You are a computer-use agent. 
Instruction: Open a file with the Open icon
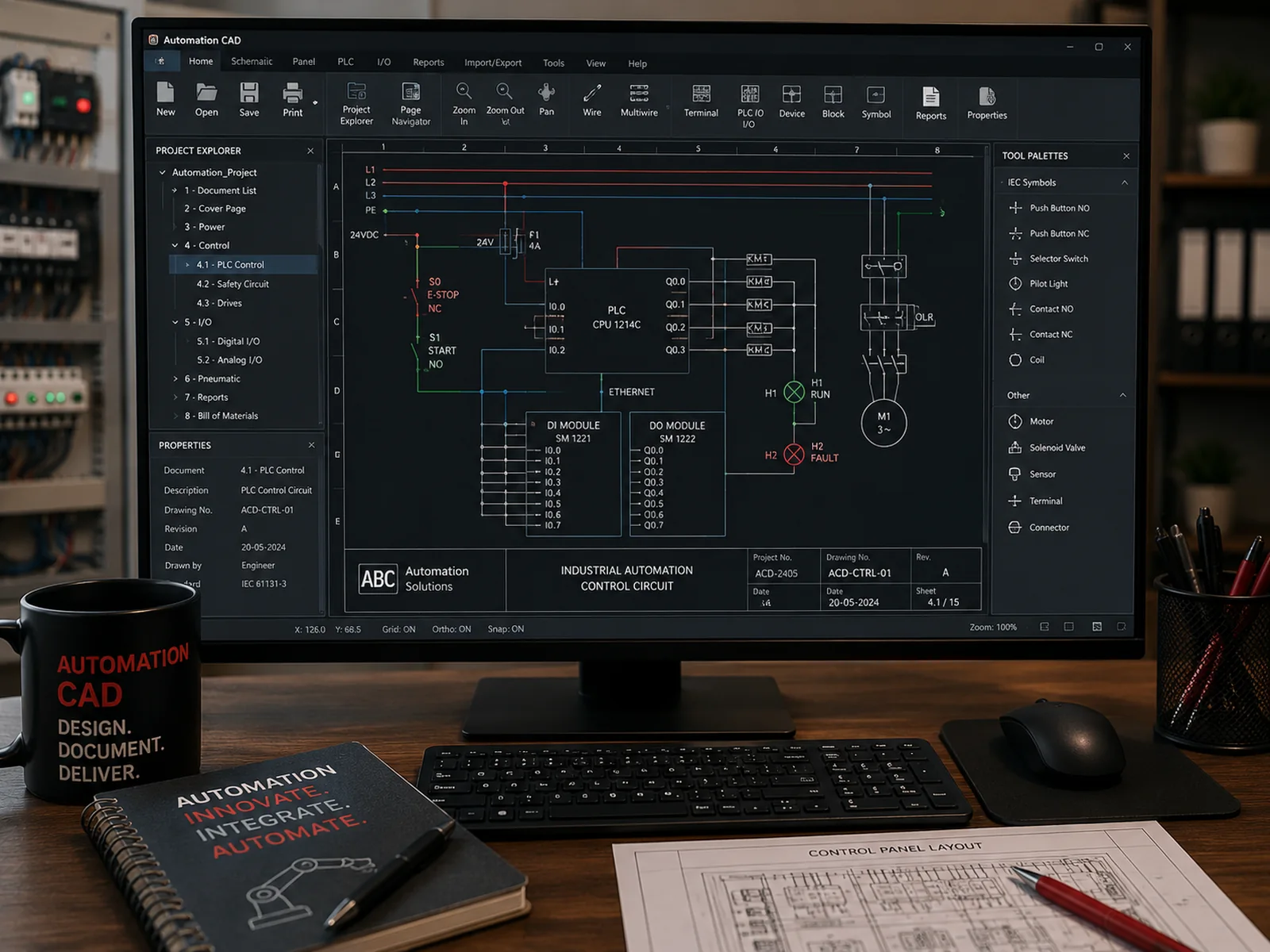[206, 93]
